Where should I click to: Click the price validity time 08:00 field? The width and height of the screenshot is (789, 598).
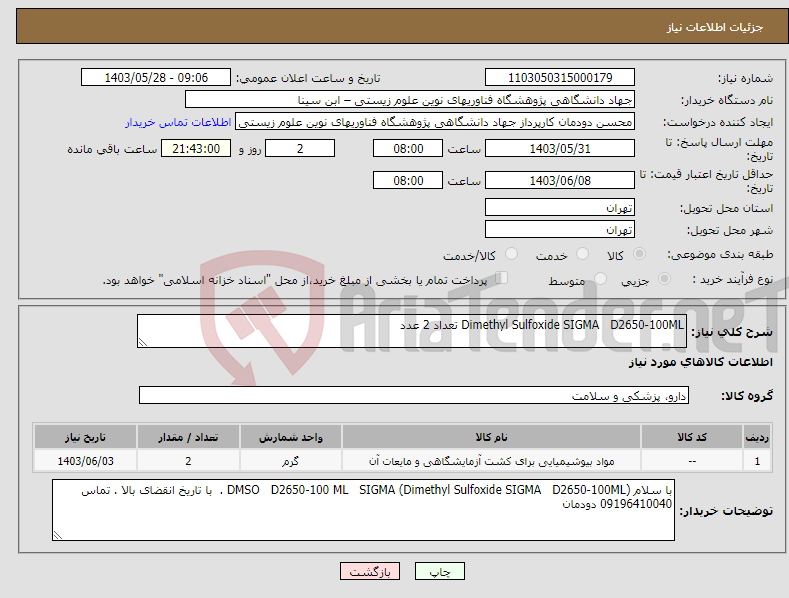(x=408, y=180)
